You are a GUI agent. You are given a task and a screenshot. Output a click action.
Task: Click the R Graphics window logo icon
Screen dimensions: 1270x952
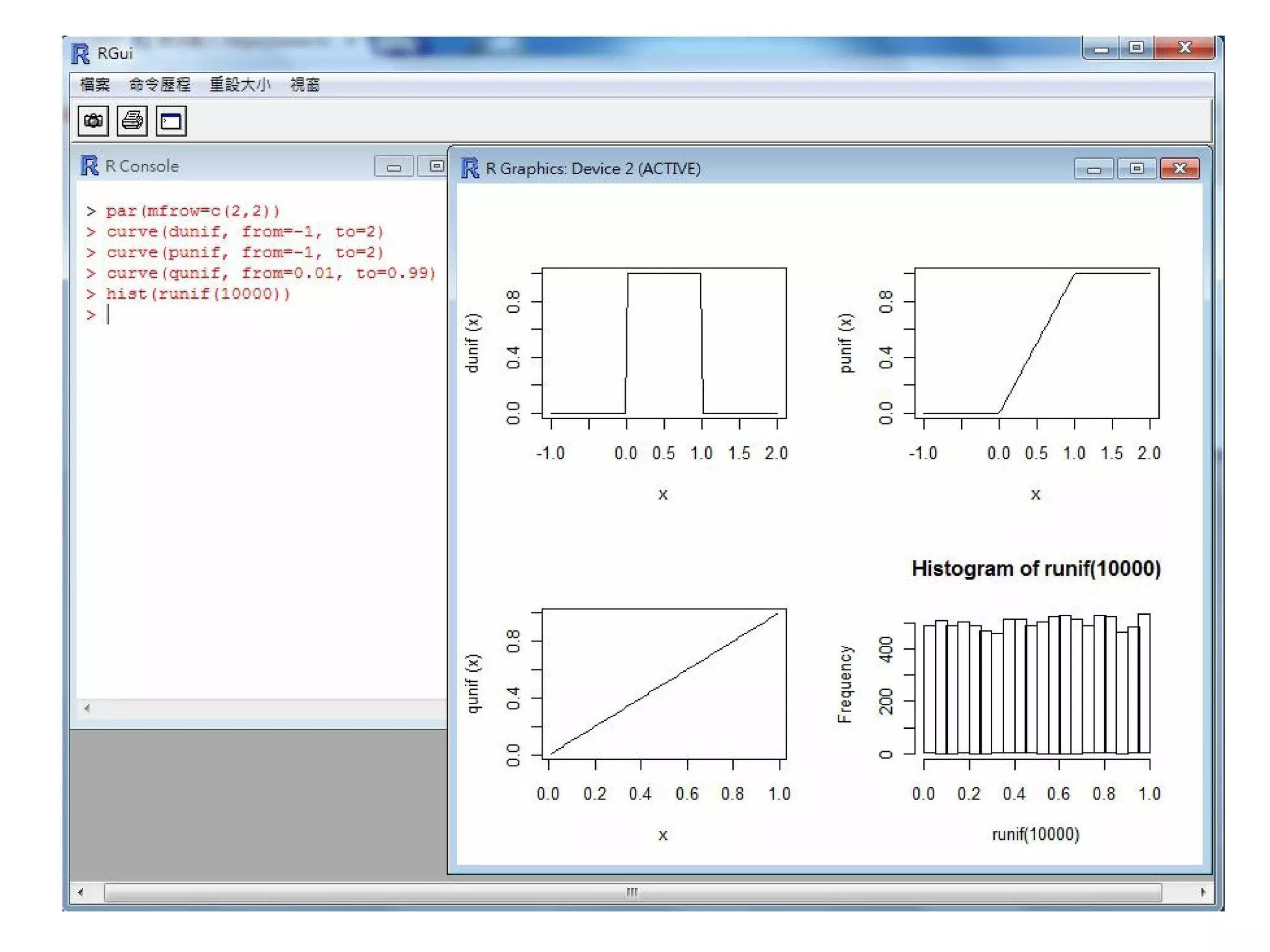(470, 169)
